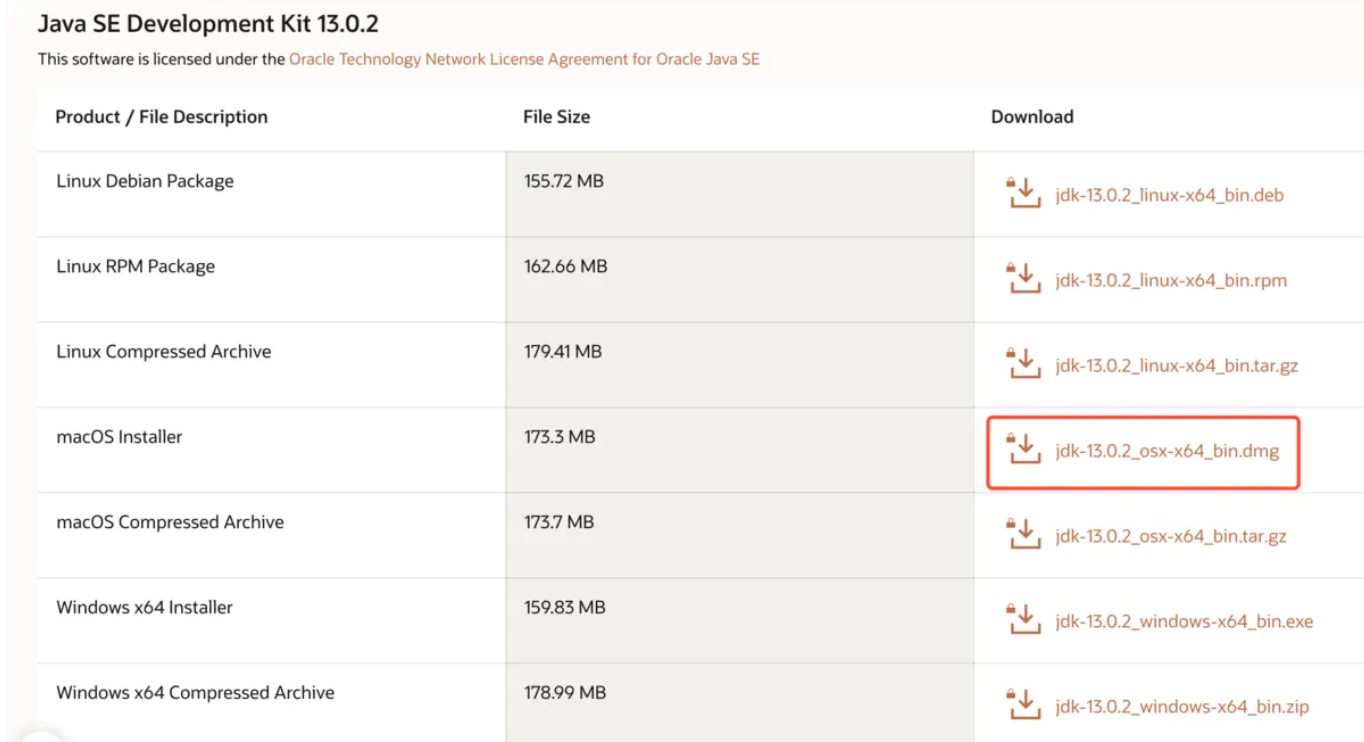Click the 178.99 MB file size
This screenshot has height=742, width=1364.
tap(565, 692)
